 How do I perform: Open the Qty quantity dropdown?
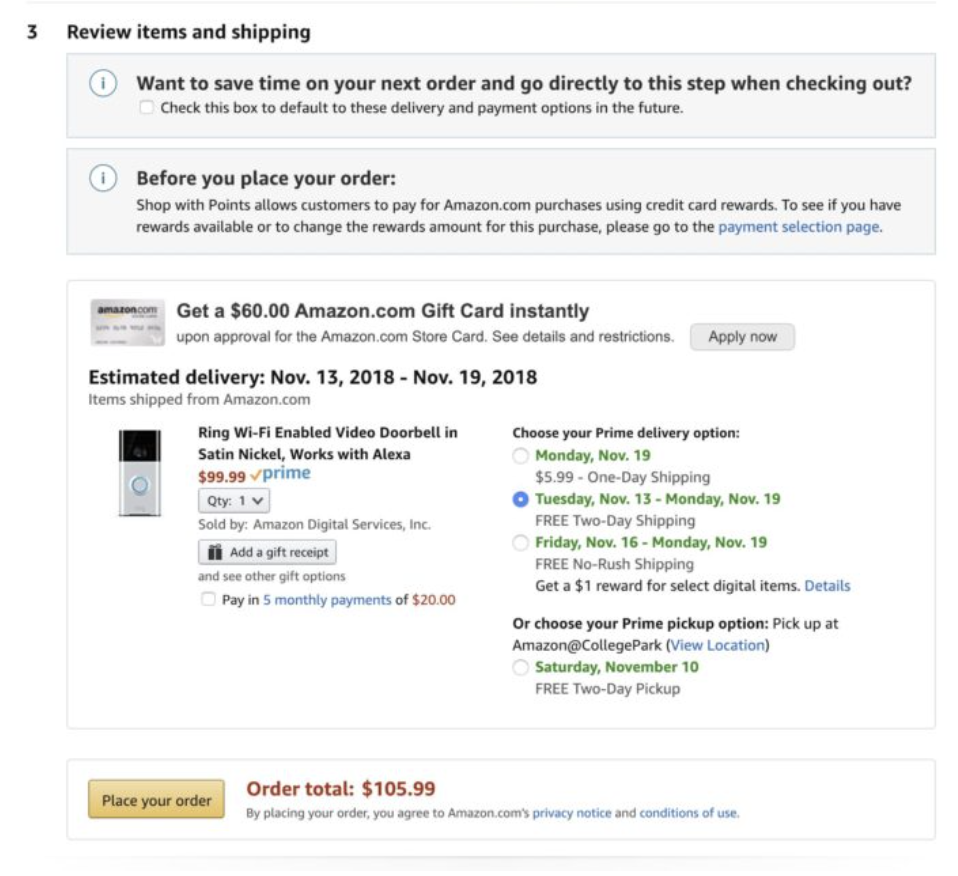tap(233, 500)
